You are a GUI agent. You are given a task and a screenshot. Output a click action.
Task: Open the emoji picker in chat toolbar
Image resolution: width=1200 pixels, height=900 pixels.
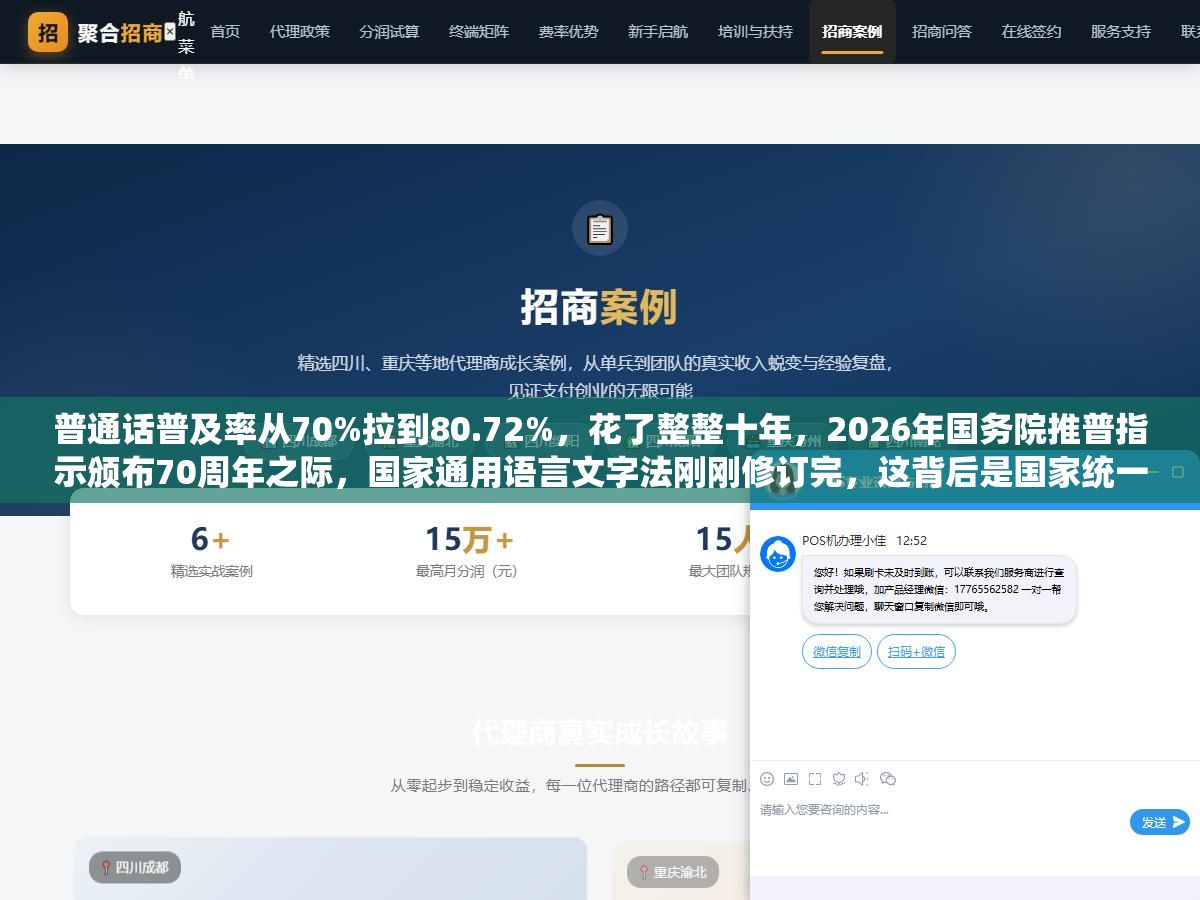pos(767,779)
